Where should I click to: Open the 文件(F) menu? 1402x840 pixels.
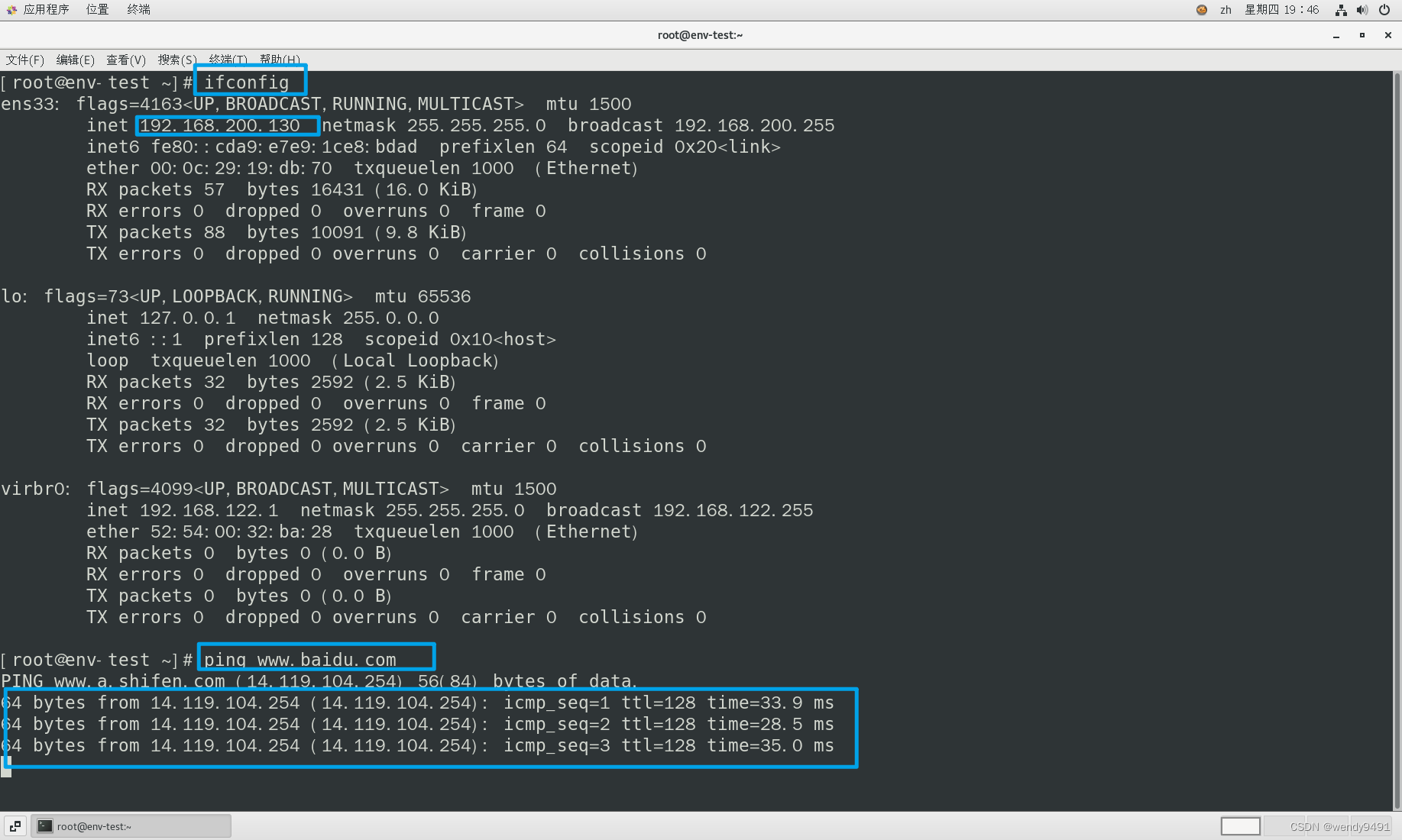pos(24,60)
